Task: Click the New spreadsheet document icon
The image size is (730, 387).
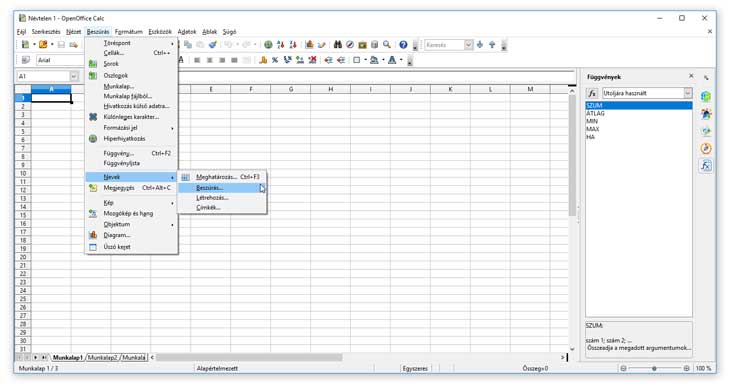Action: [x=25, y=45]
